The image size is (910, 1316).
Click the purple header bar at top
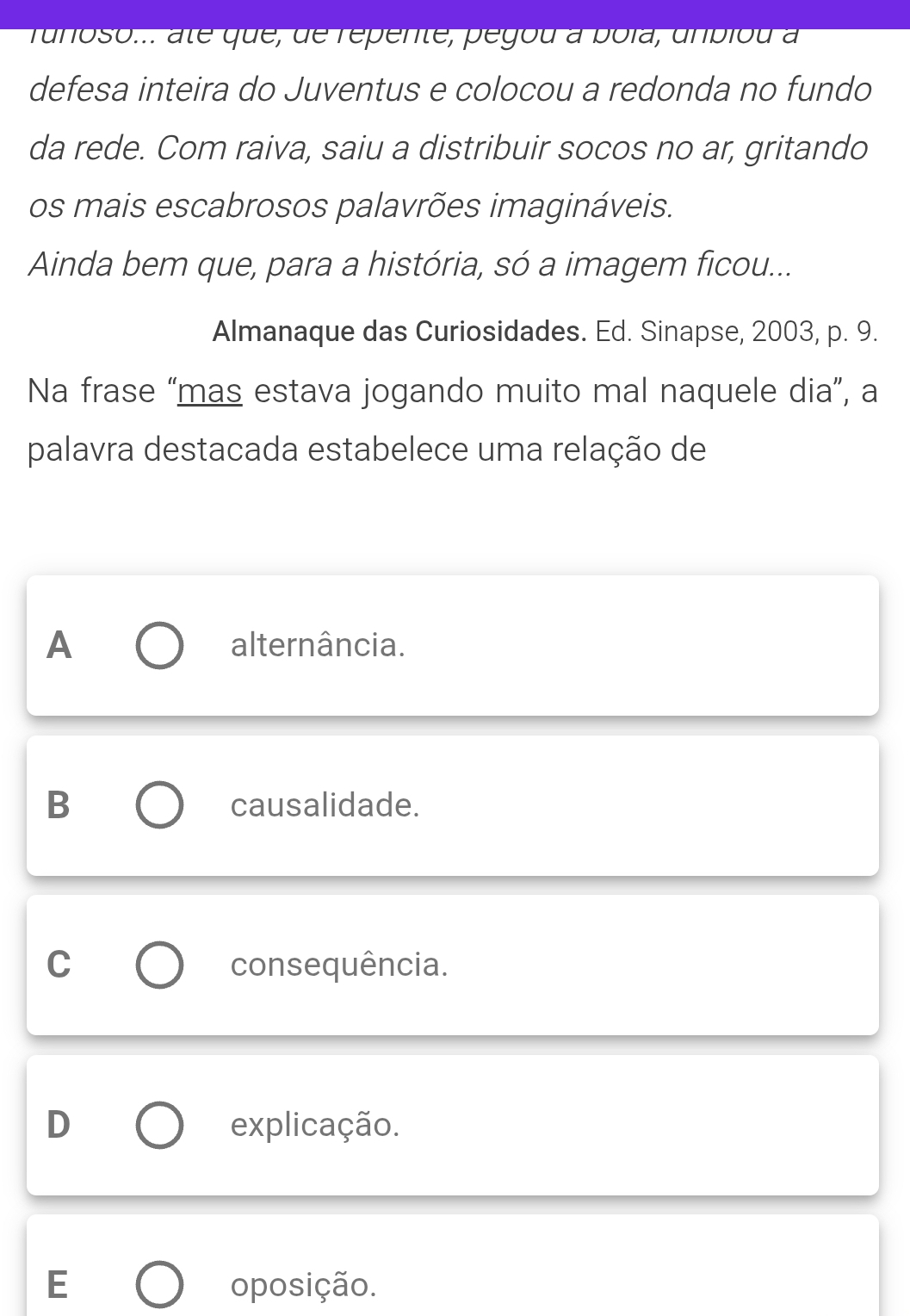click(455, 13)
